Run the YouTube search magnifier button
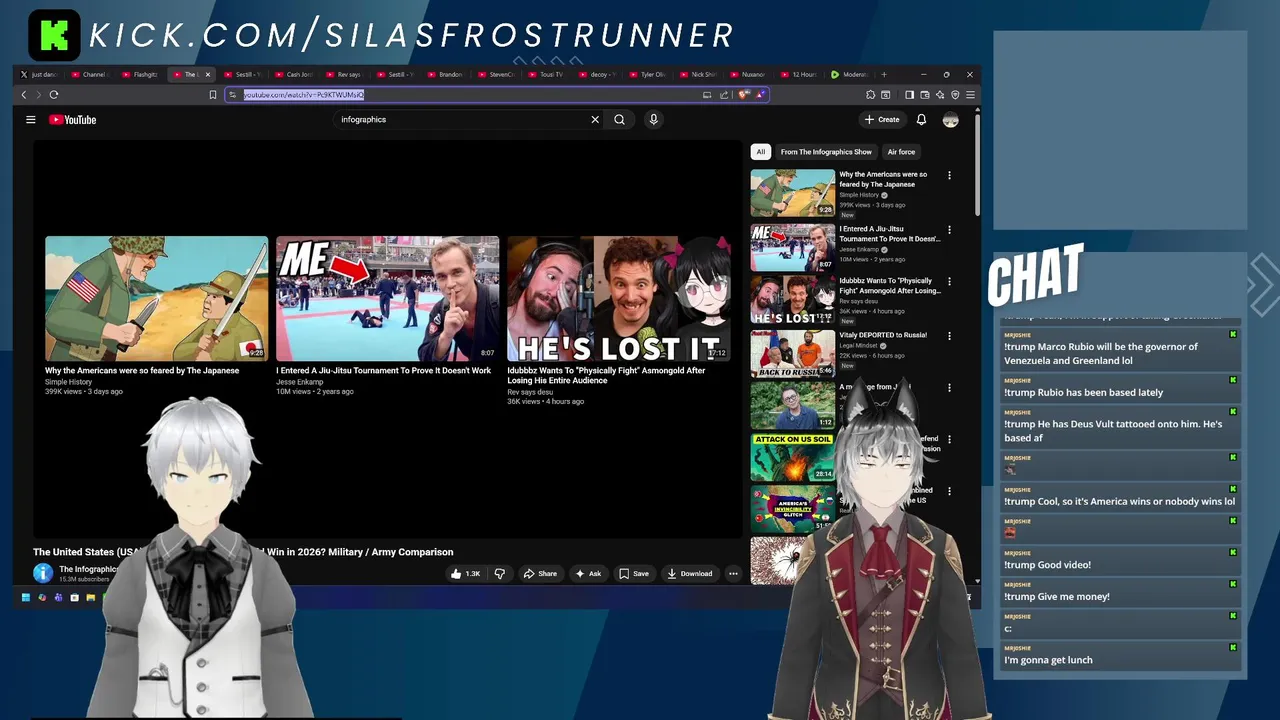This screenshot has height=720, width=1280. pos(620,120)
